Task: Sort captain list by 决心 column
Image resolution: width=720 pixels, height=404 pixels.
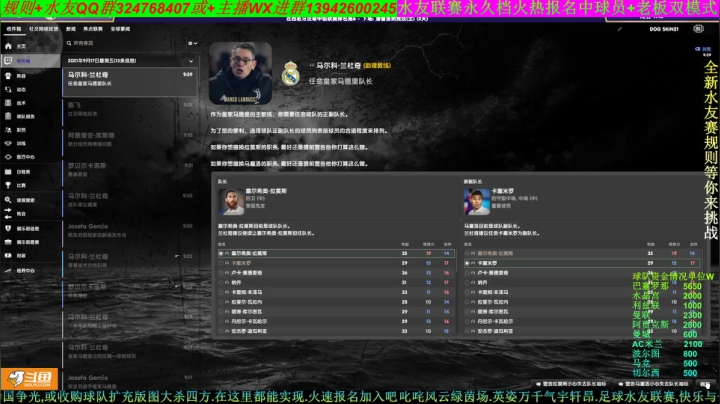Action: coord(447,244)
